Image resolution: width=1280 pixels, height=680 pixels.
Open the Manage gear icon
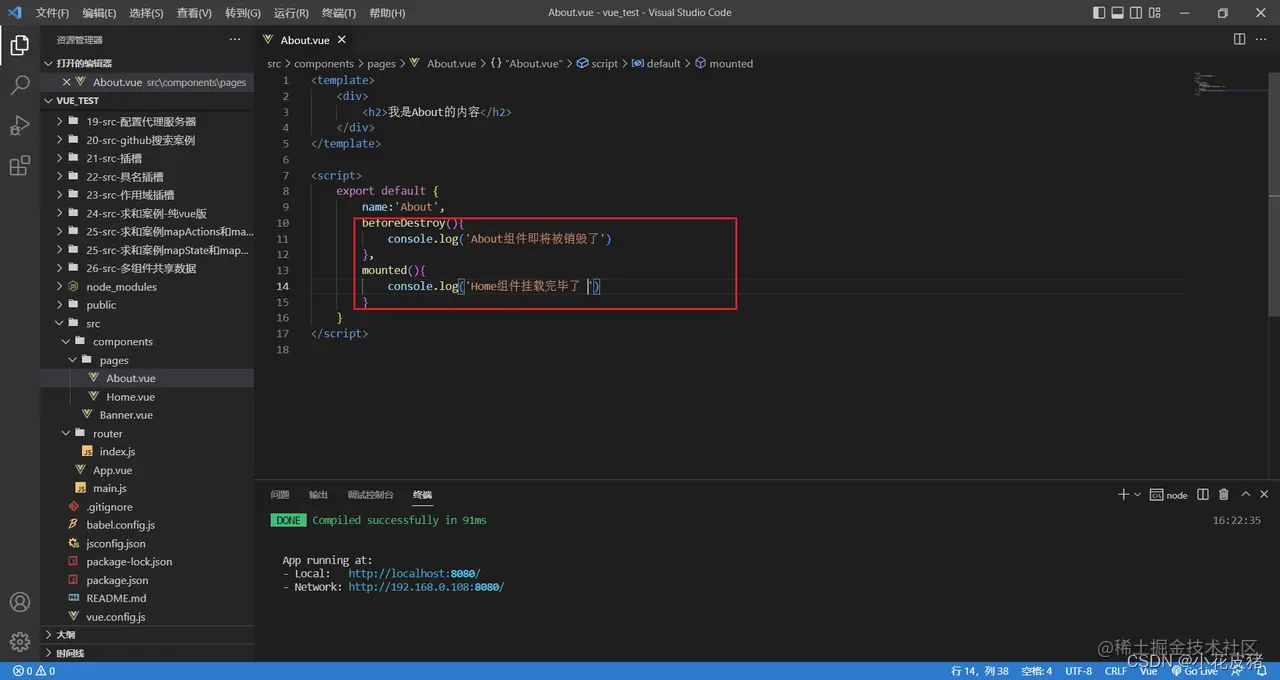coord(19,642)
